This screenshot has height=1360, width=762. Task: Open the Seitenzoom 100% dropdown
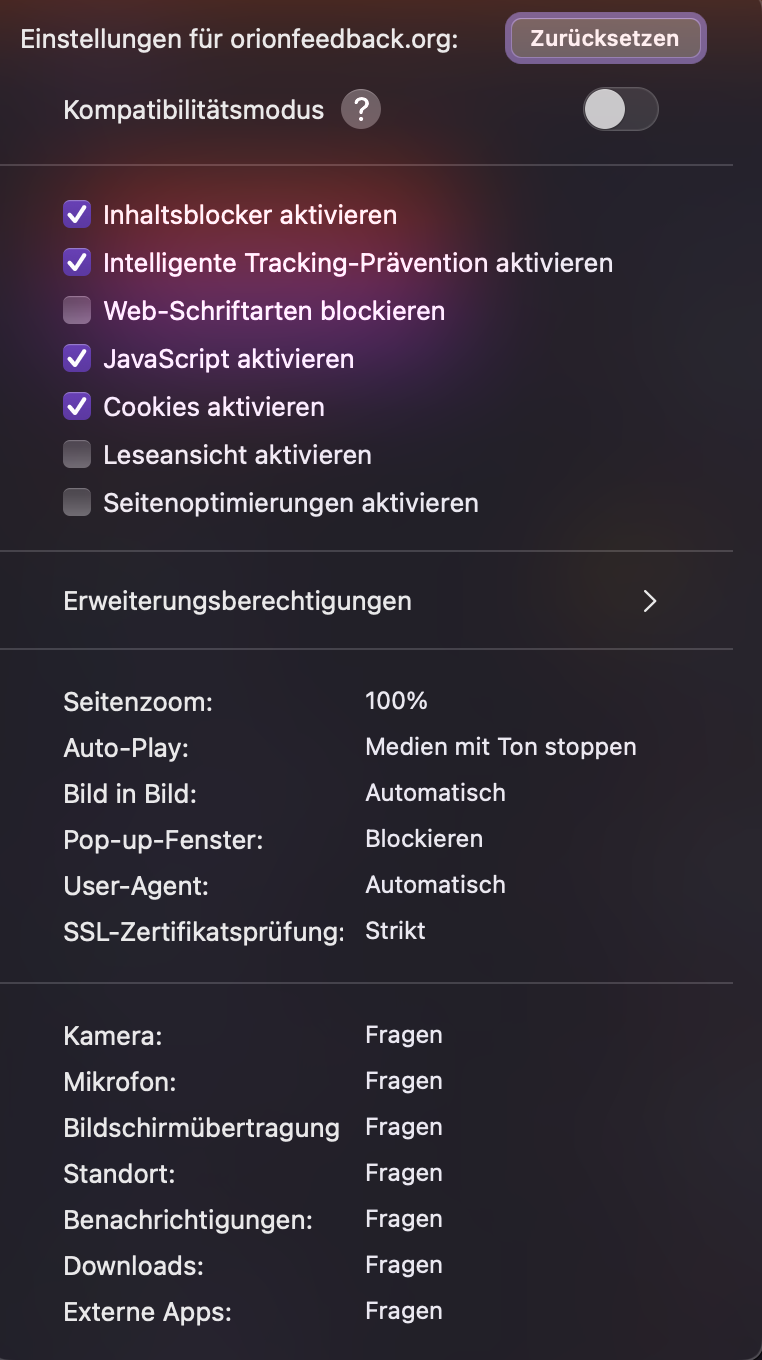397,701
